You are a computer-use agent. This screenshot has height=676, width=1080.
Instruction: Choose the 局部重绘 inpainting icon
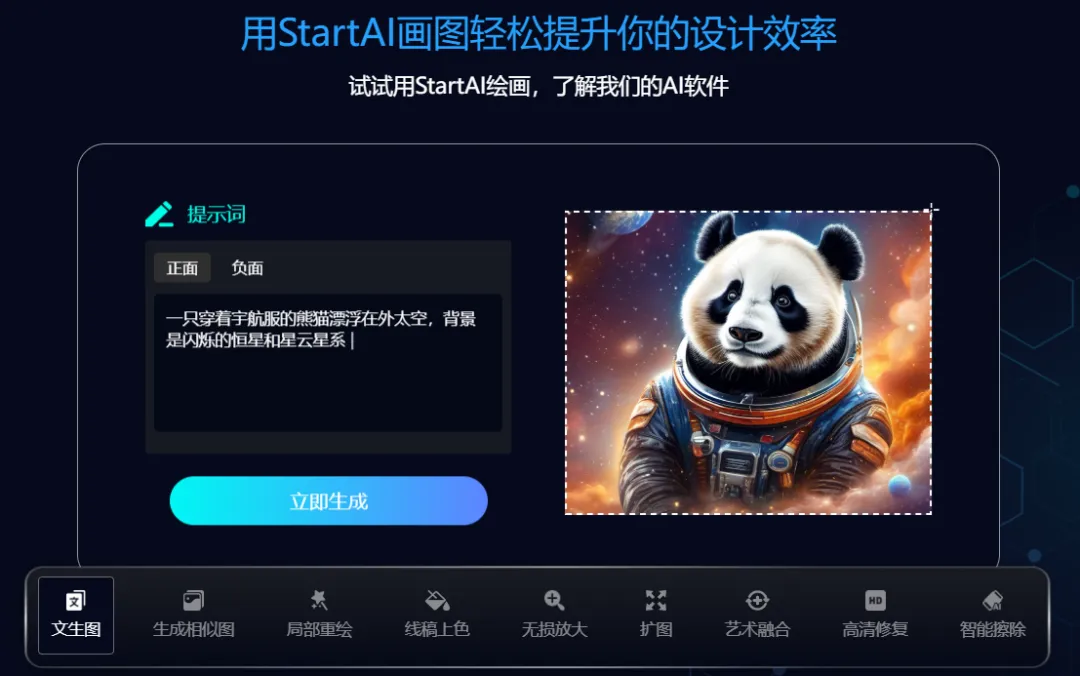319,601
